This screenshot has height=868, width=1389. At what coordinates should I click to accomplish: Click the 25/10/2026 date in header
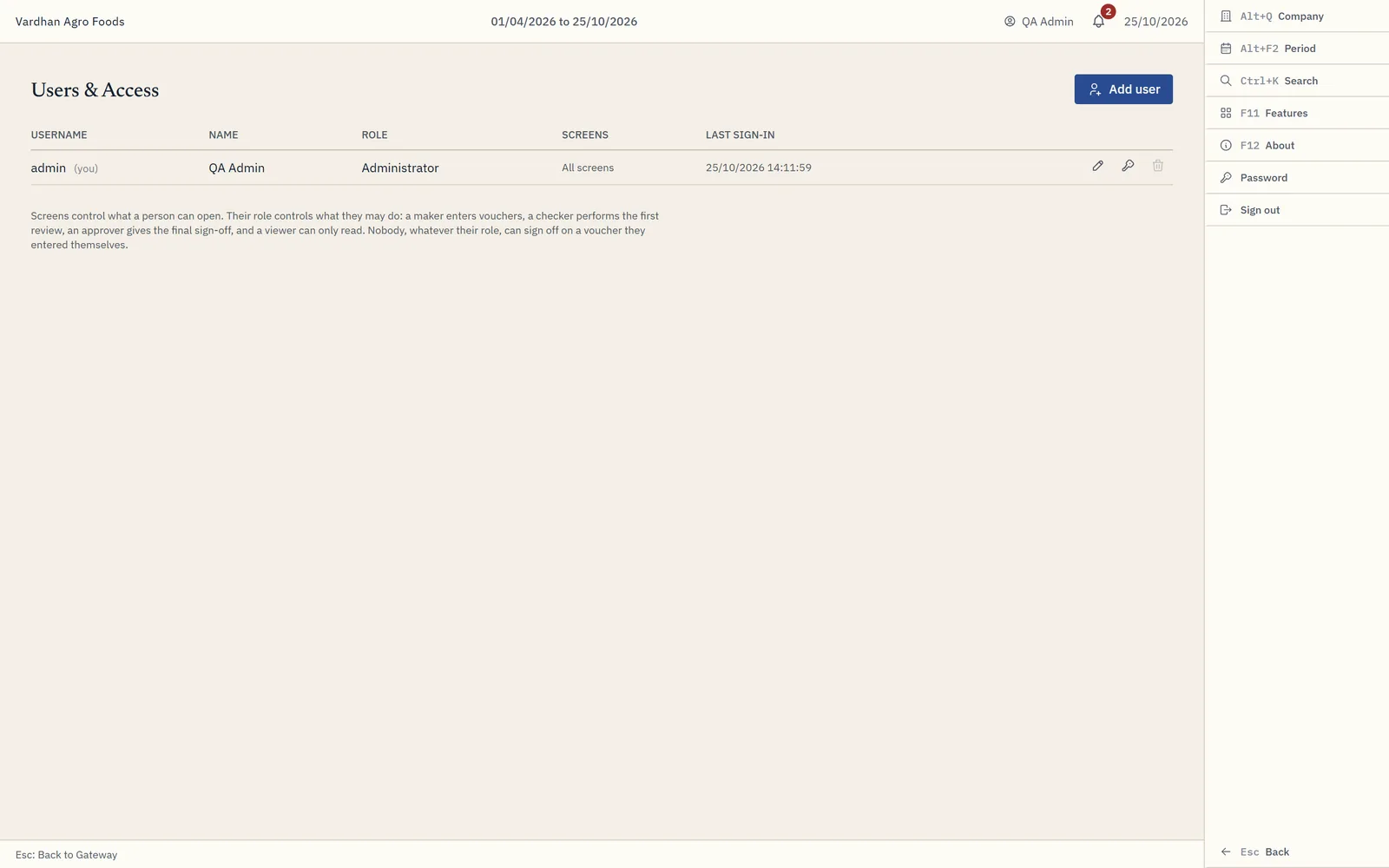[1155, 22]
